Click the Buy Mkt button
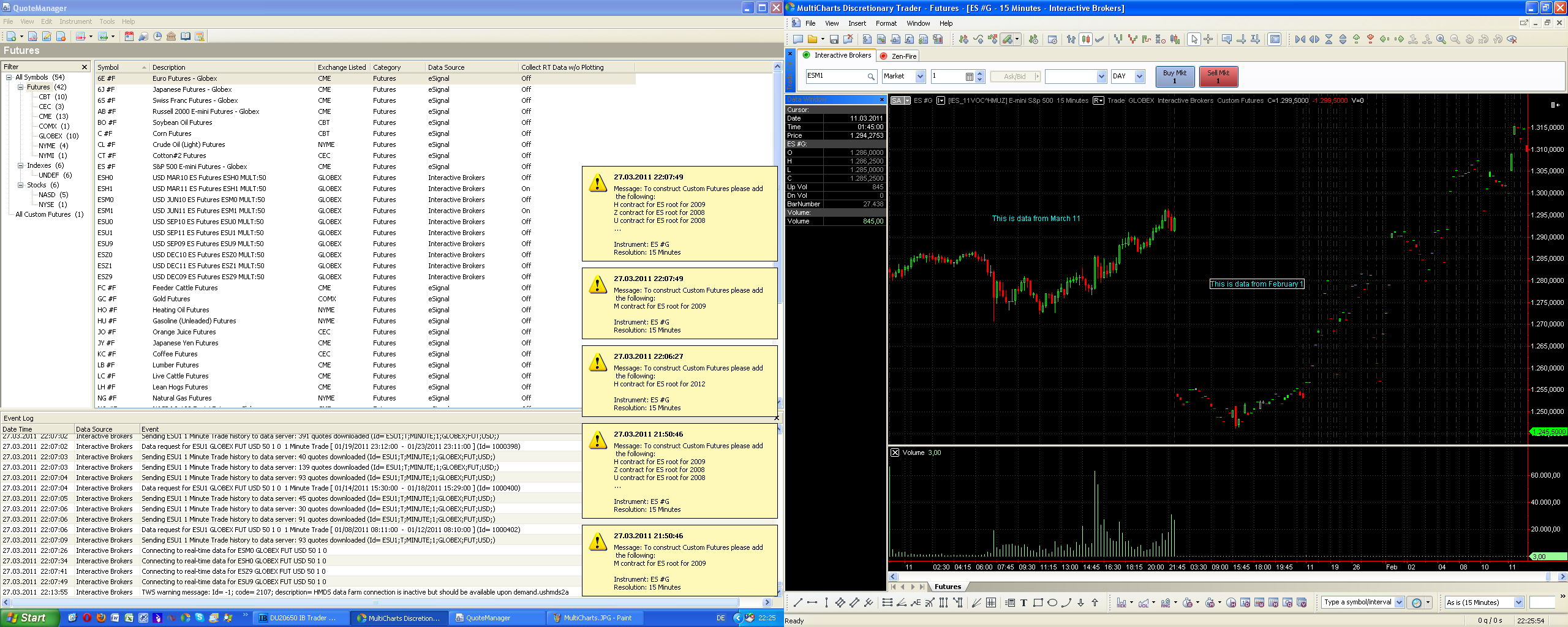 coord(1175,77)
